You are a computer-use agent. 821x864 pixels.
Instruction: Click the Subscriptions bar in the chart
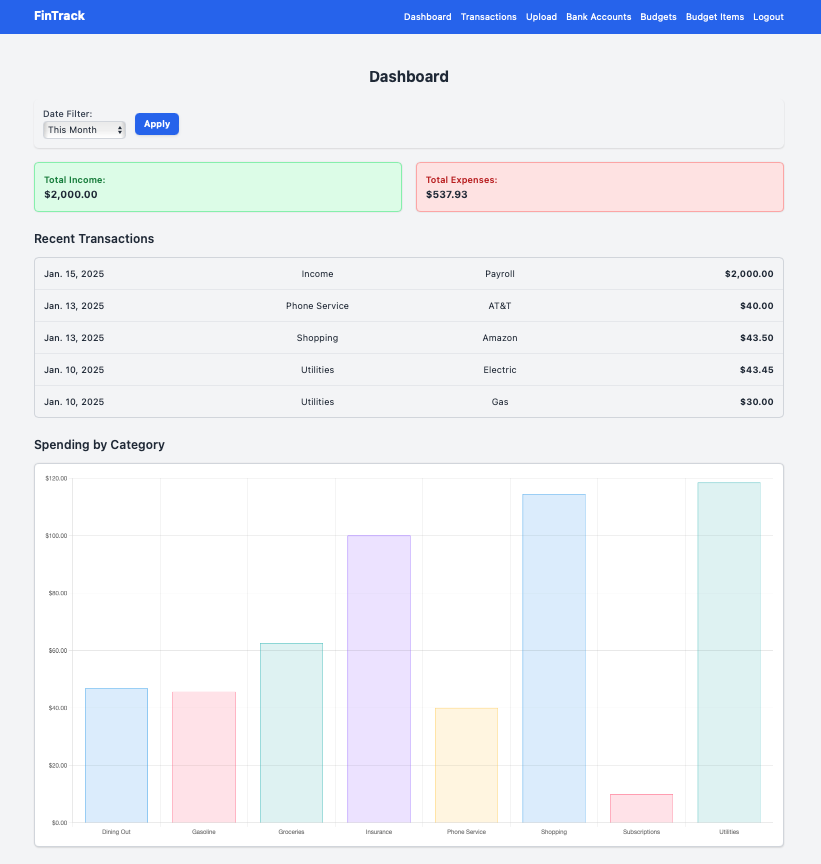pyautogui.click(x=641, y=808)
